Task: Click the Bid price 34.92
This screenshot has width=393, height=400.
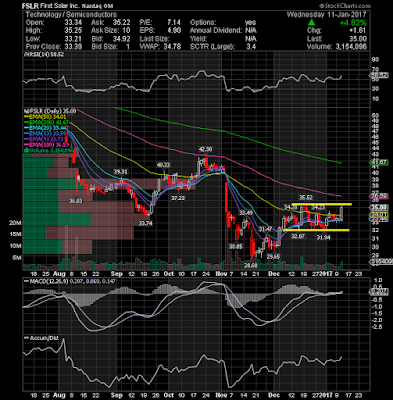Action: point(121,39)
